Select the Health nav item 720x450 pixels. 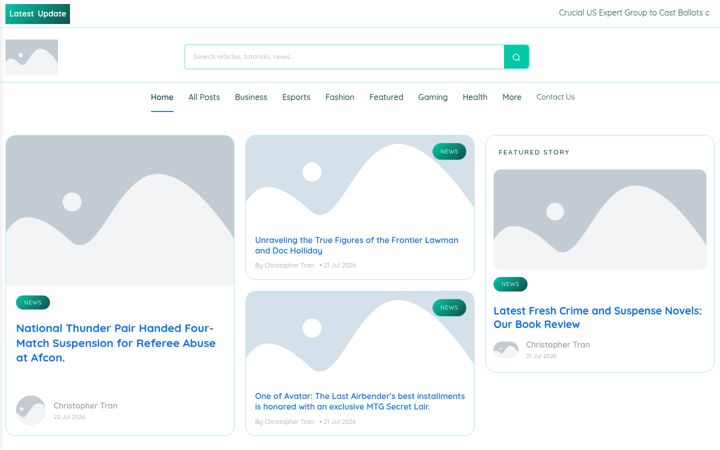click(475, 97)
